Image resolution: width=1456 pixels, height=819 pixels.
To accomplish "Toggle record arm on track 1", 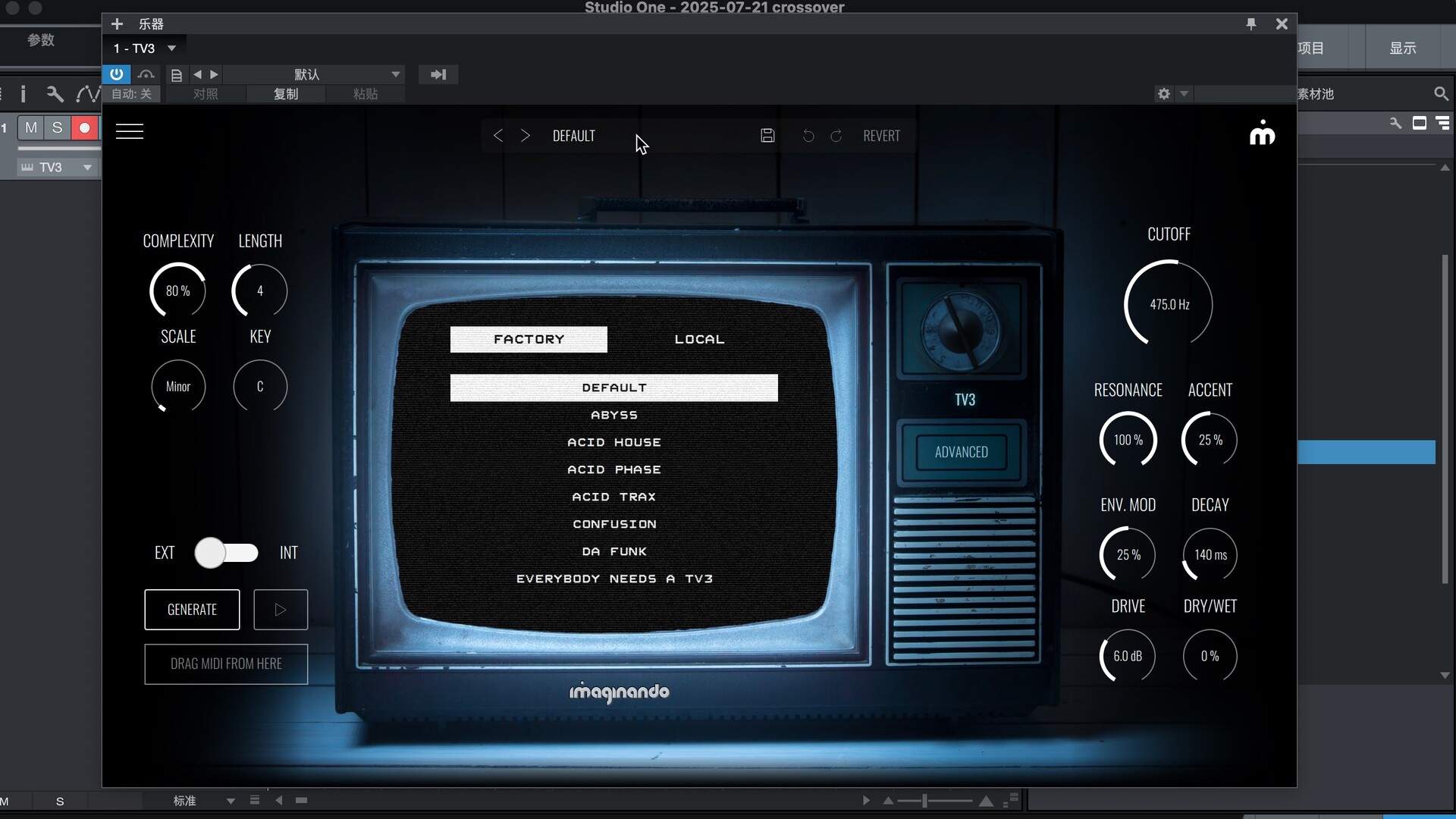I will 84,127.
